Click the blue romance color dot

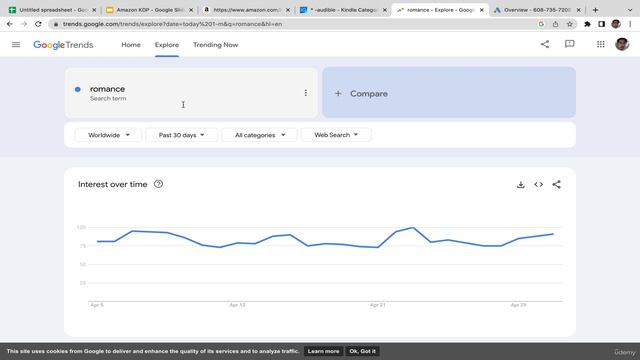(78, 89)
